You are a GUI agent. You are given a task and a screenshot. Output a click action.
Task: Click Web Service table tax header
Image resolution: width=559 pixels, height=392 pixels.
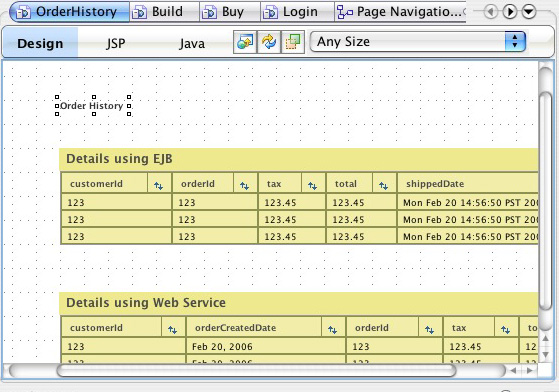[459, 328]
